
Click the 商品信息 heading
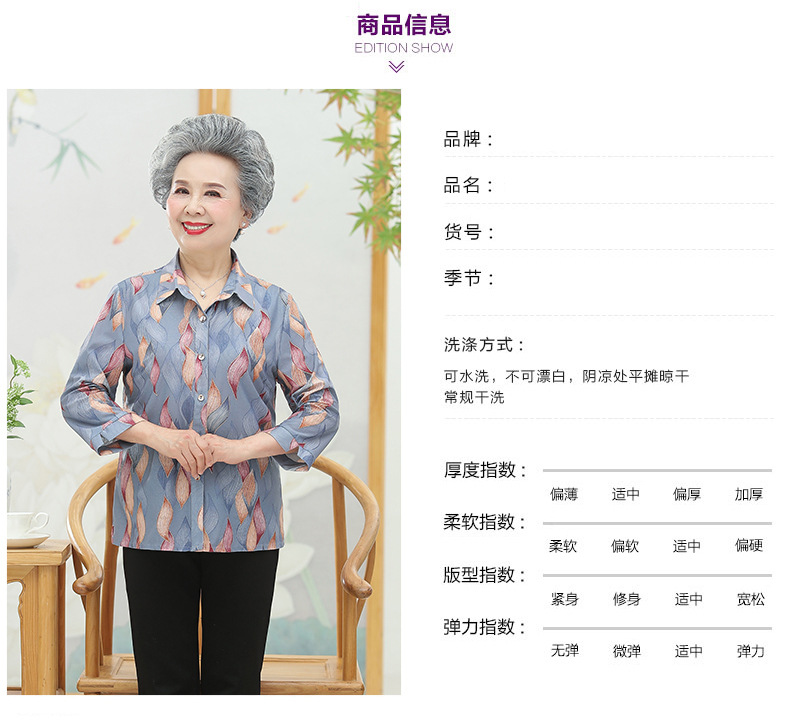(x=404, y=25)
